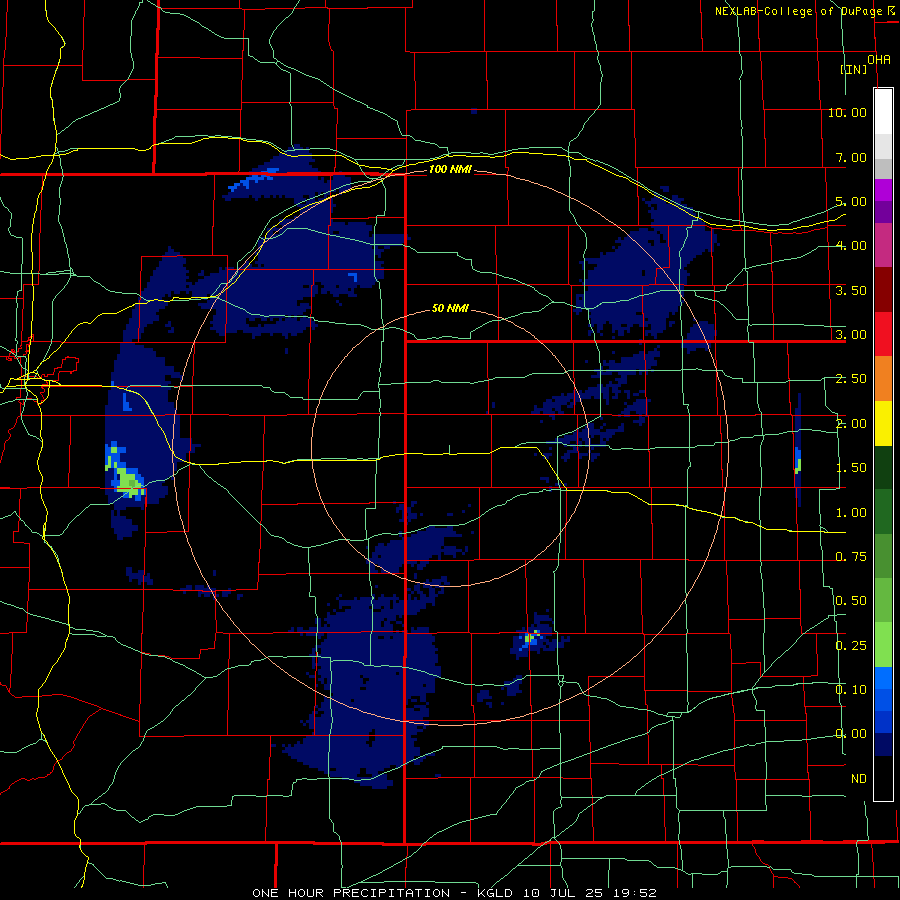Click the 1.00 value on the color scale
Image resolution: width=900 pixels, height=900 pixels.
pos(851,513)
